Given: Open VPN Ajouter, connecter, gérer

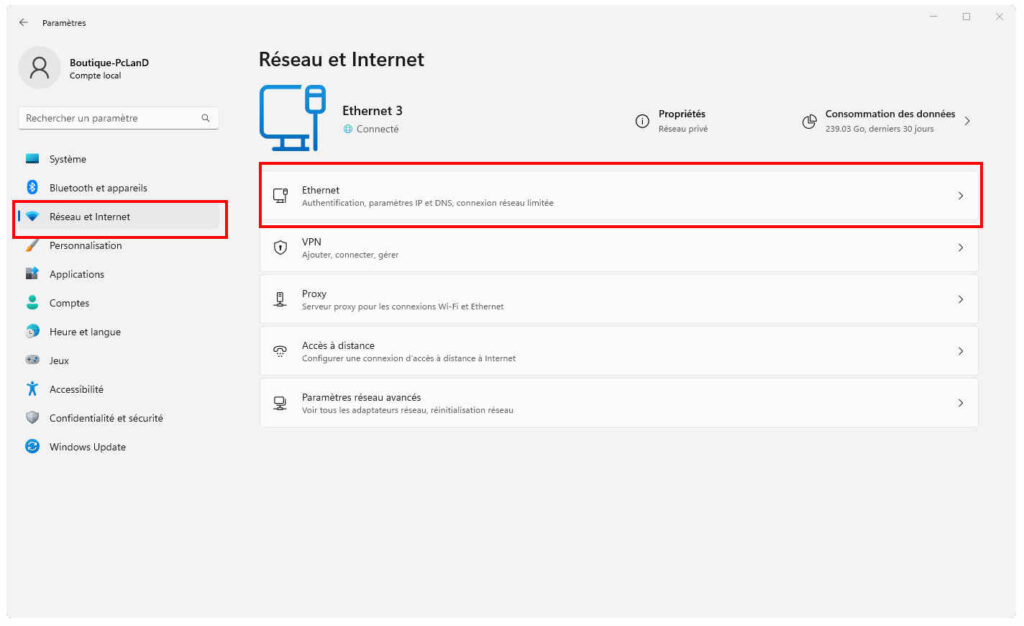Looking at the screenshot, I should (619, 247).
